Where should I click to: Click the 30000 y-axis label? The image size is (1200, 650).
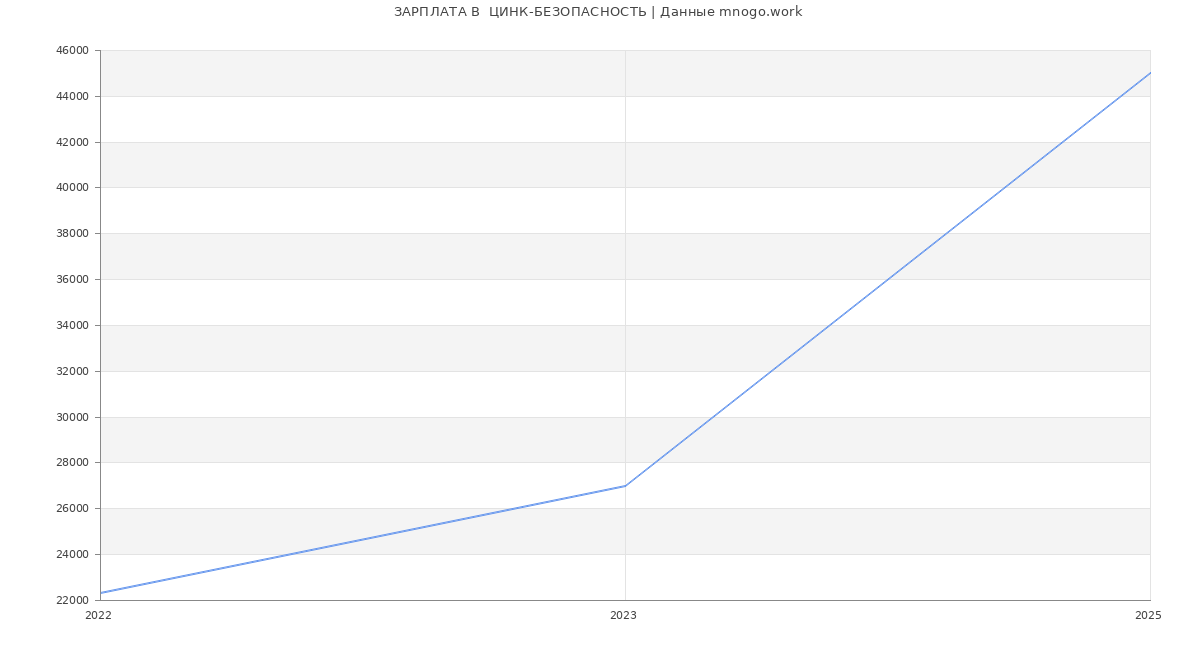tap(71, 417)
